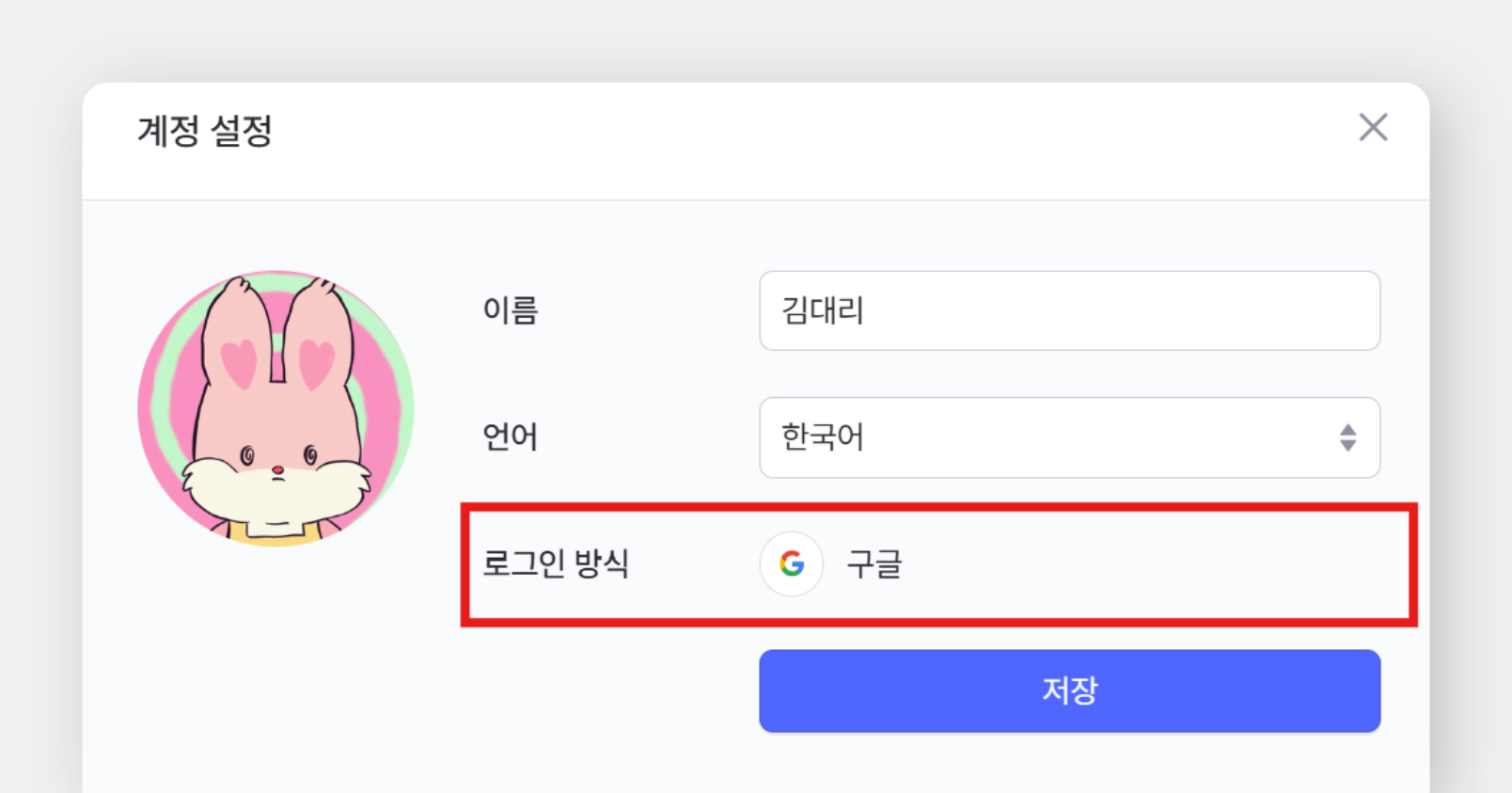Click the dimmed backdrop above the dialog
This screenshot has width=1512, height=793.
(752, 38)
